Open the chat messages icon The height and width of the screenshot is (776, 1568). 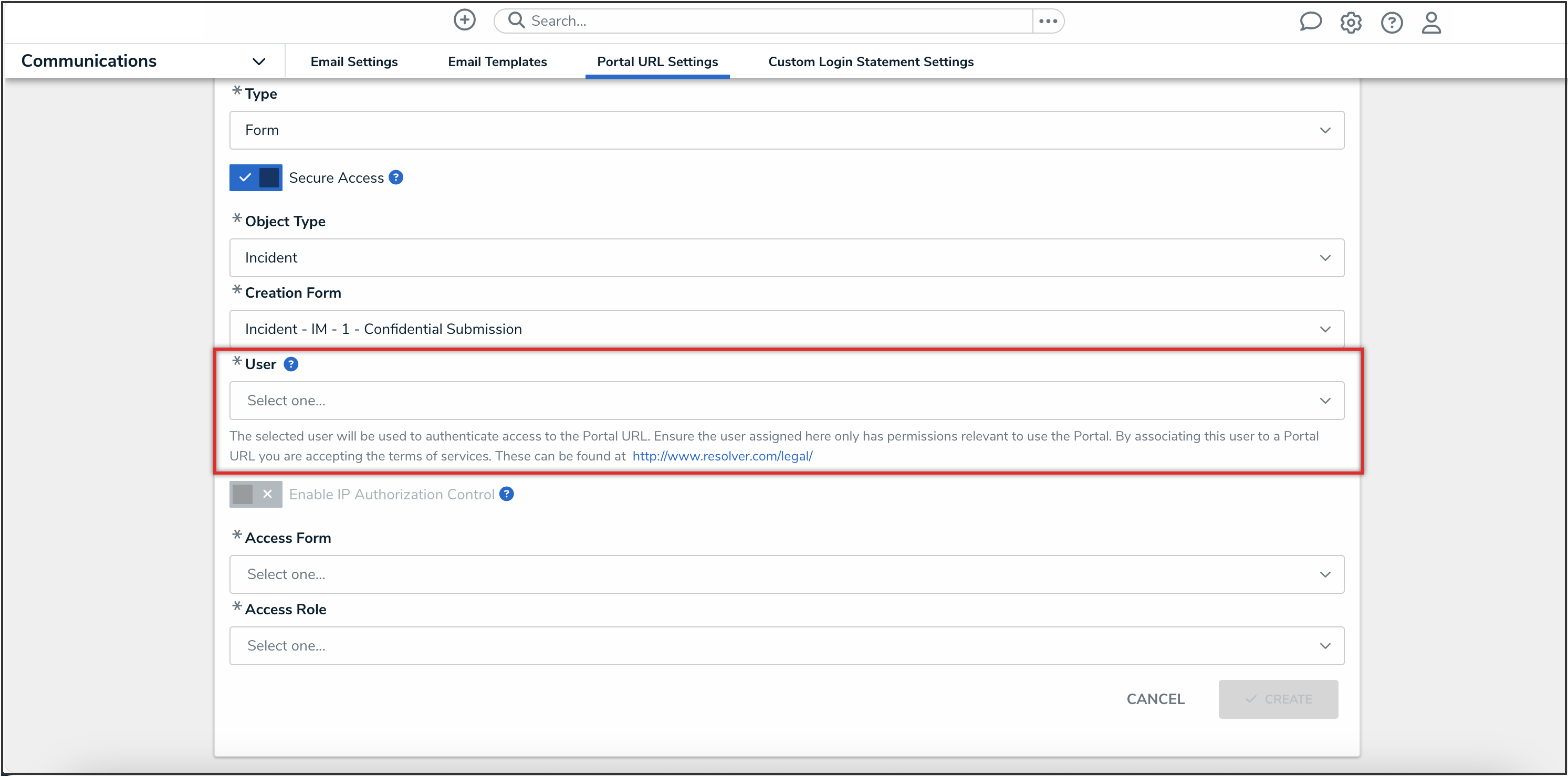click(1310, 23)
